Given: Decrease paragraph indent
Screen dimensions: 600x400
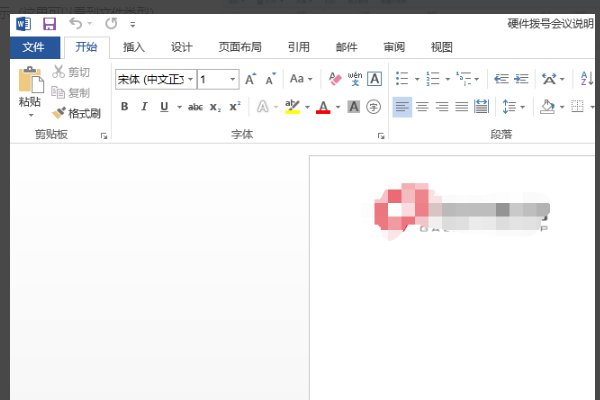Looking at the screenshot, I should pyautogui.click(x=501, y=79).
